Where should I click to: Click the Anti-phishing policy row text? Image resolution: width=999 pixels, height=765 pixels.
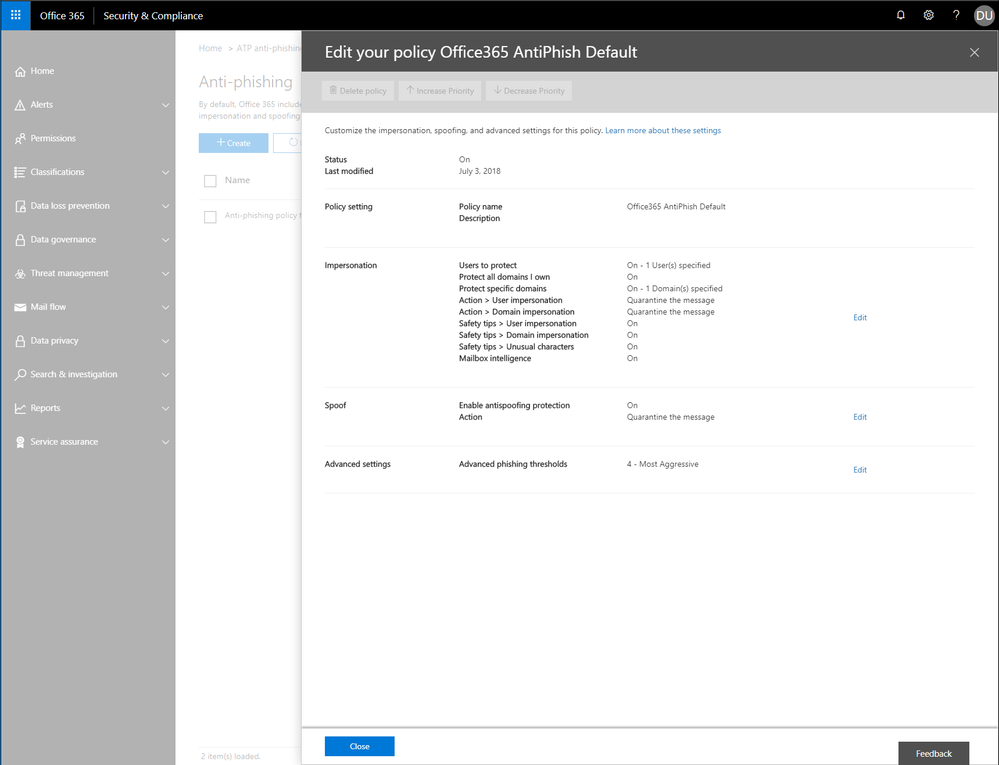(262, 216)
